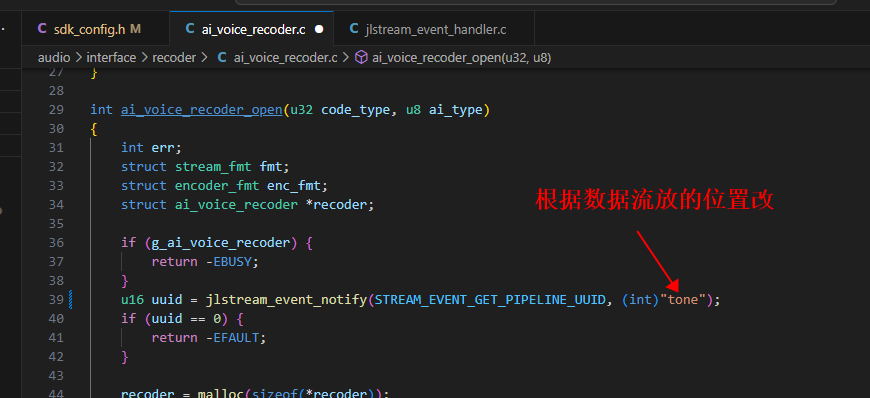Image resolution: width=870 pixels, height=398 pixels.
Task: Click the function name ai_voice_recoder_open on line 29
Action: point(202,110)
